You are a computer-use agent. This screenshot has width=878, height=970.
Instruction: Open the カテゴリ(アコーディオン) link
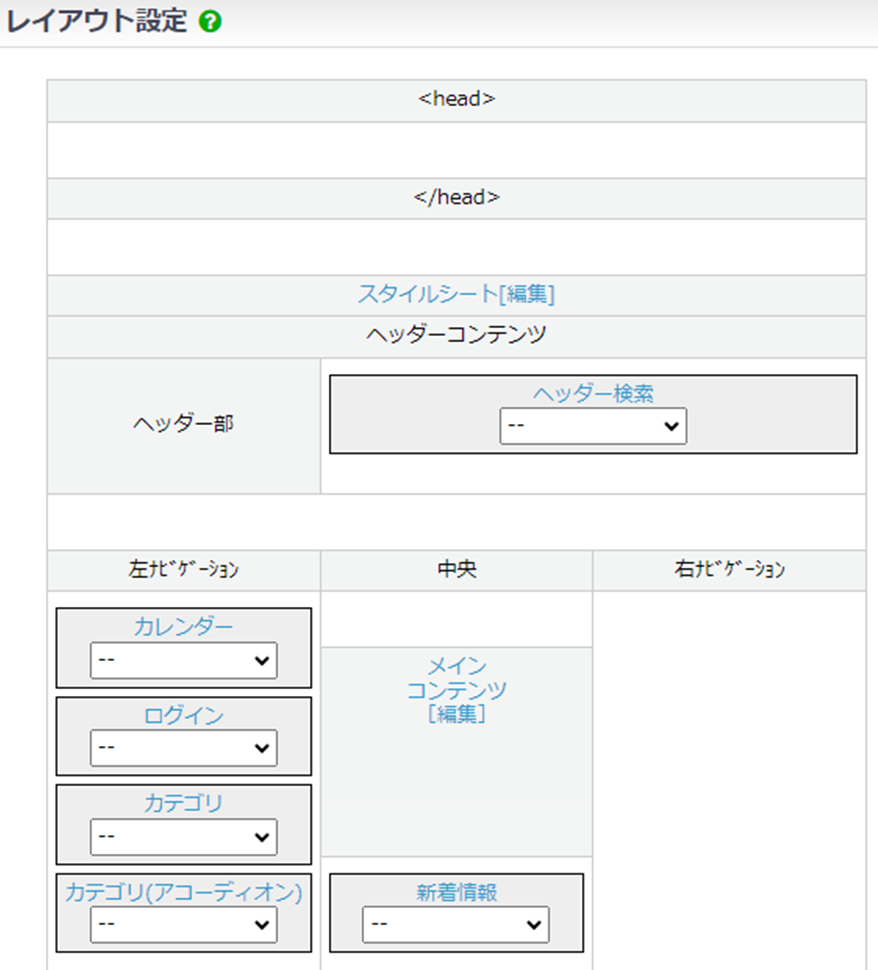184,892
